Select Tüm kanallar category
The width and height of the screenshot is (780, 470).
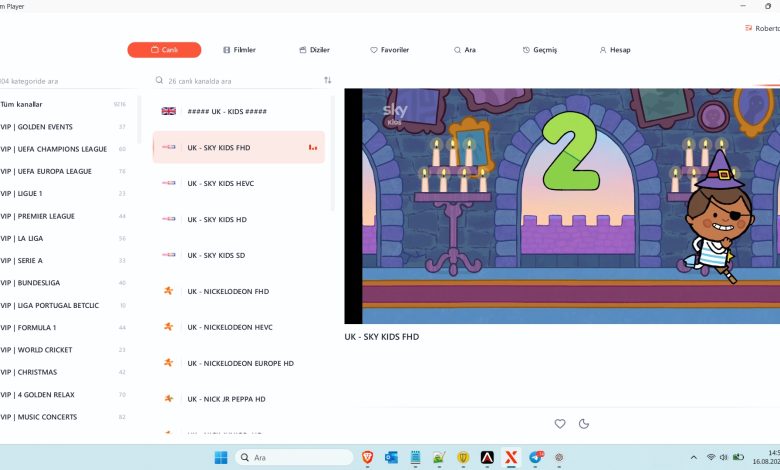63,104
